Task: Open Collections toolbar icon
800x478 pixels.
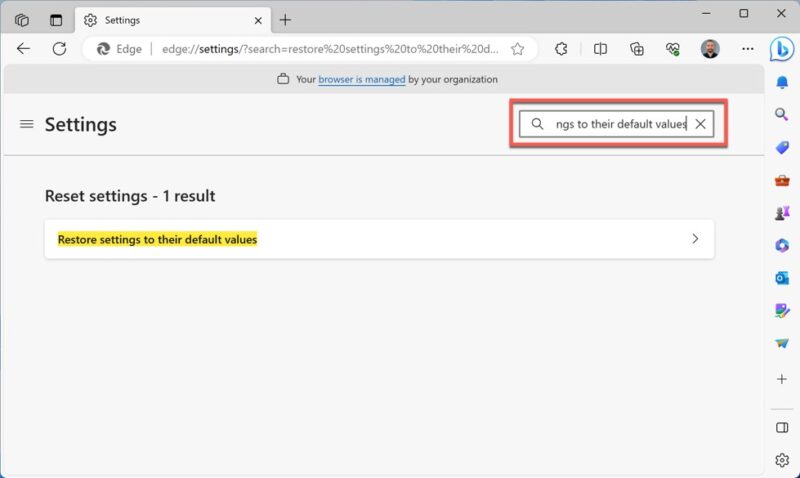Action: (636, 49)
